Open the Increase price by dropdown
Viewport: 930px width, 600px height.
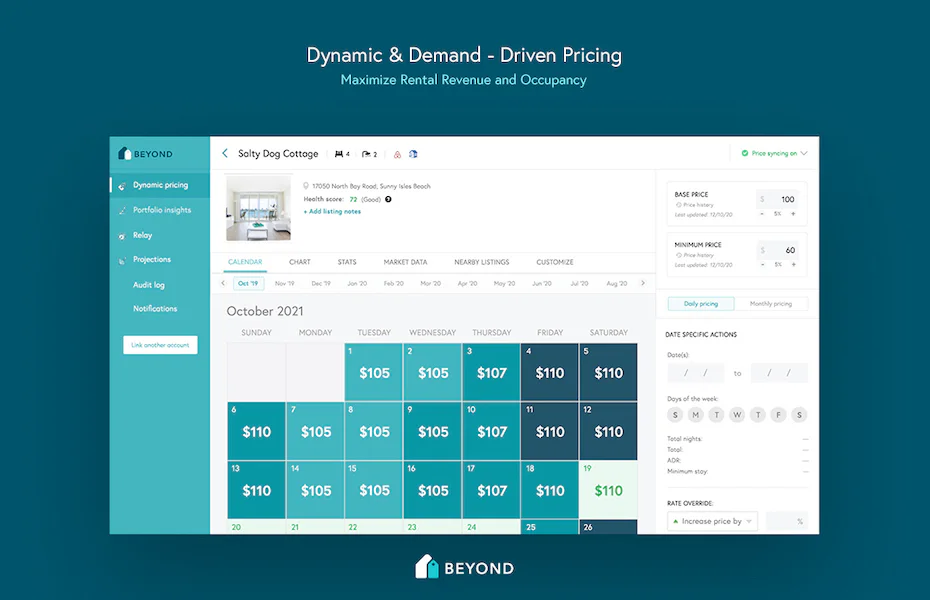tap(712, 522)
